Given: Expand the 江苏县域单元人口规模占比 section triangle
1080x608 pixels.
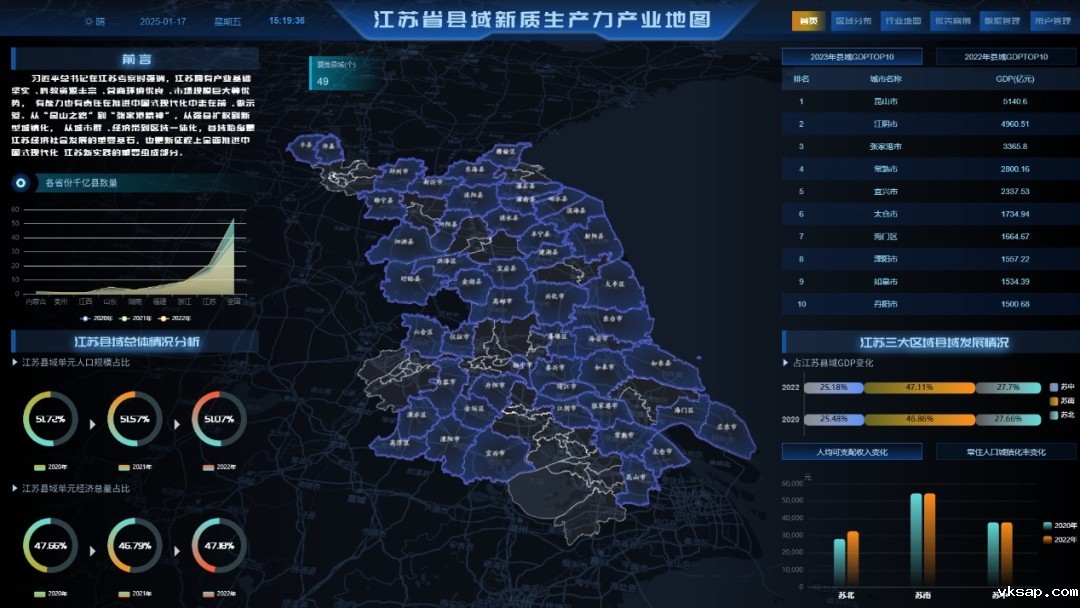Looking at the screenshot, I should pos(15,362).
